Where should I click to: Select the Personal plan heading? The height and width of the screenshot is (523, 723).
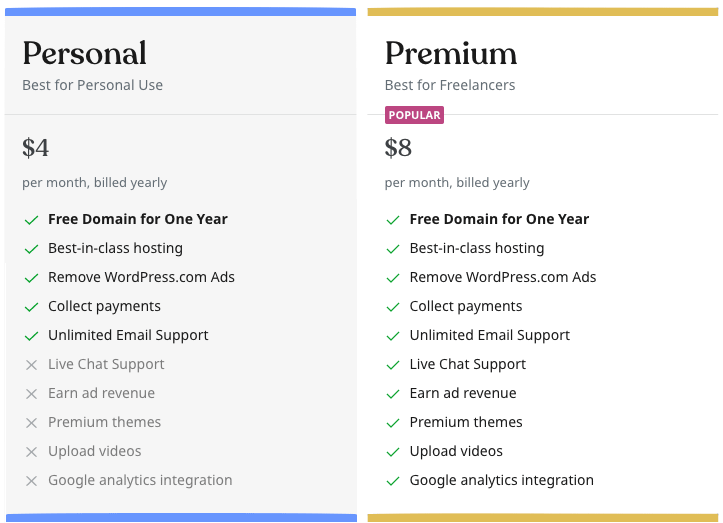coord(84,53)
